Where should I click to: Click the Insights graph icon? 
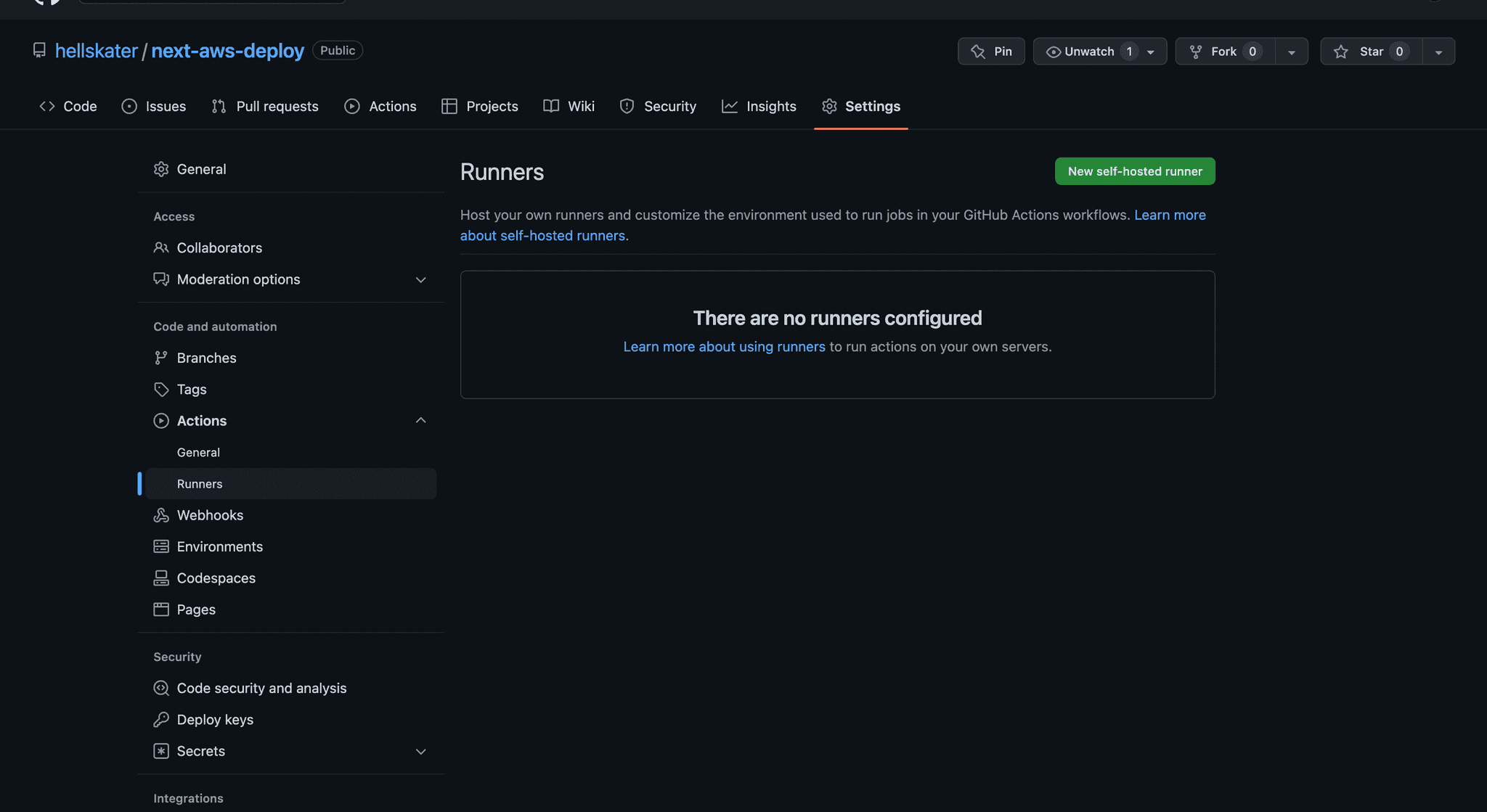[x=729, y=106]
